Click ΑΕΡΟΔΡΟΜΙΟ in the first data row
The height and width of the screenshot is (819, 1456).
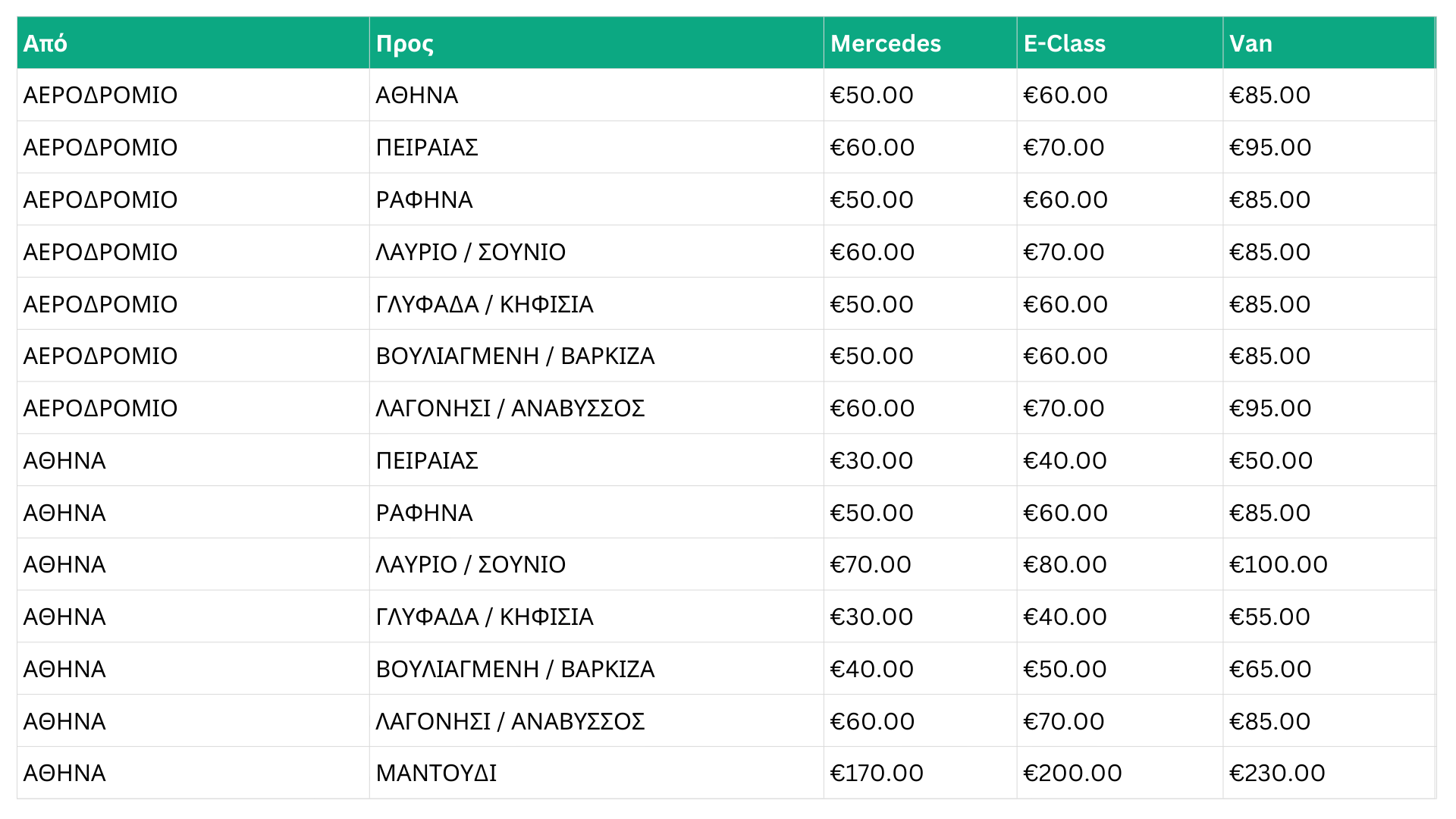100,95
